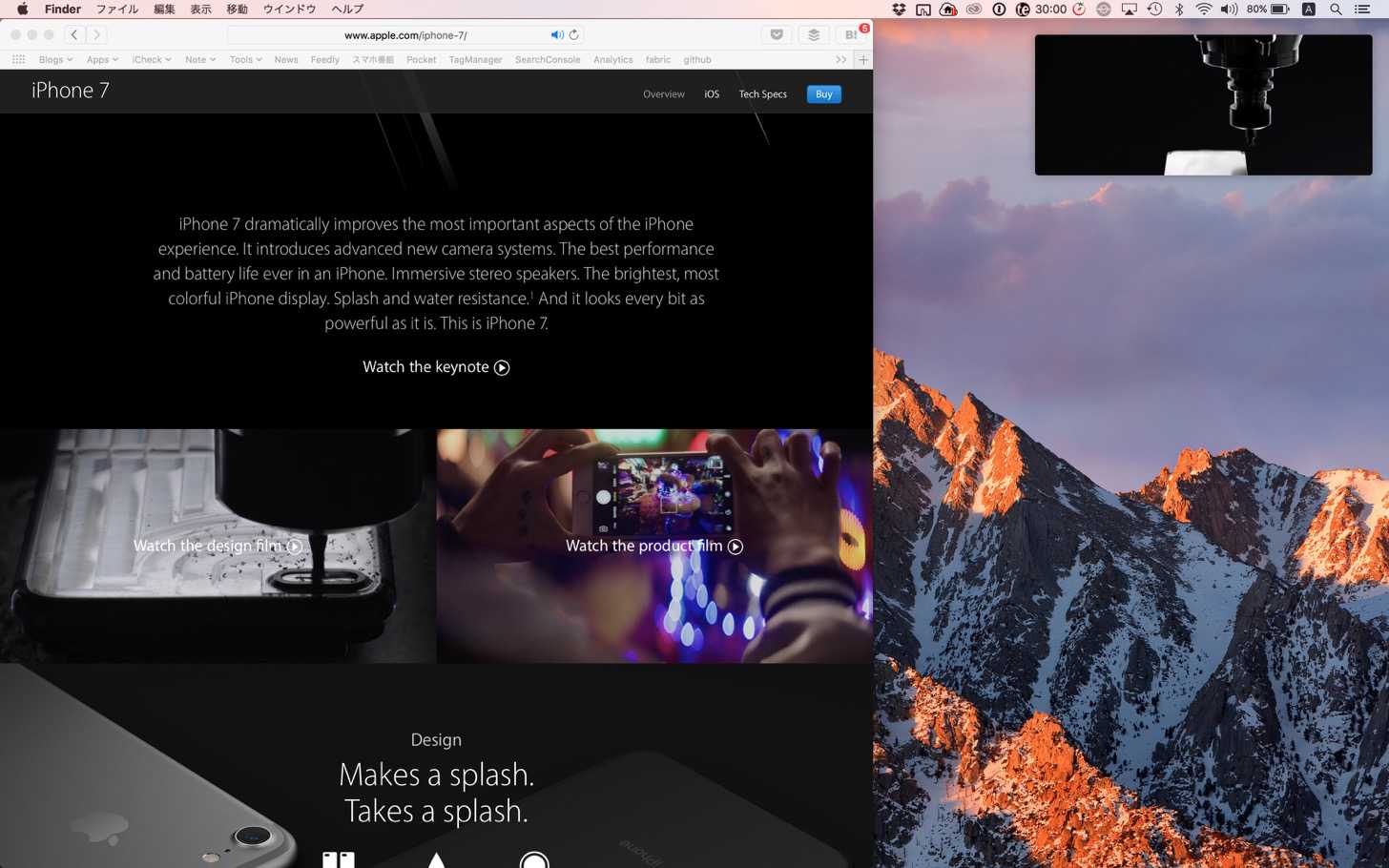The width and height of the screenshot is (1389, 868).
Task: Show the Favorites grid icon
Action: (18, 59)
